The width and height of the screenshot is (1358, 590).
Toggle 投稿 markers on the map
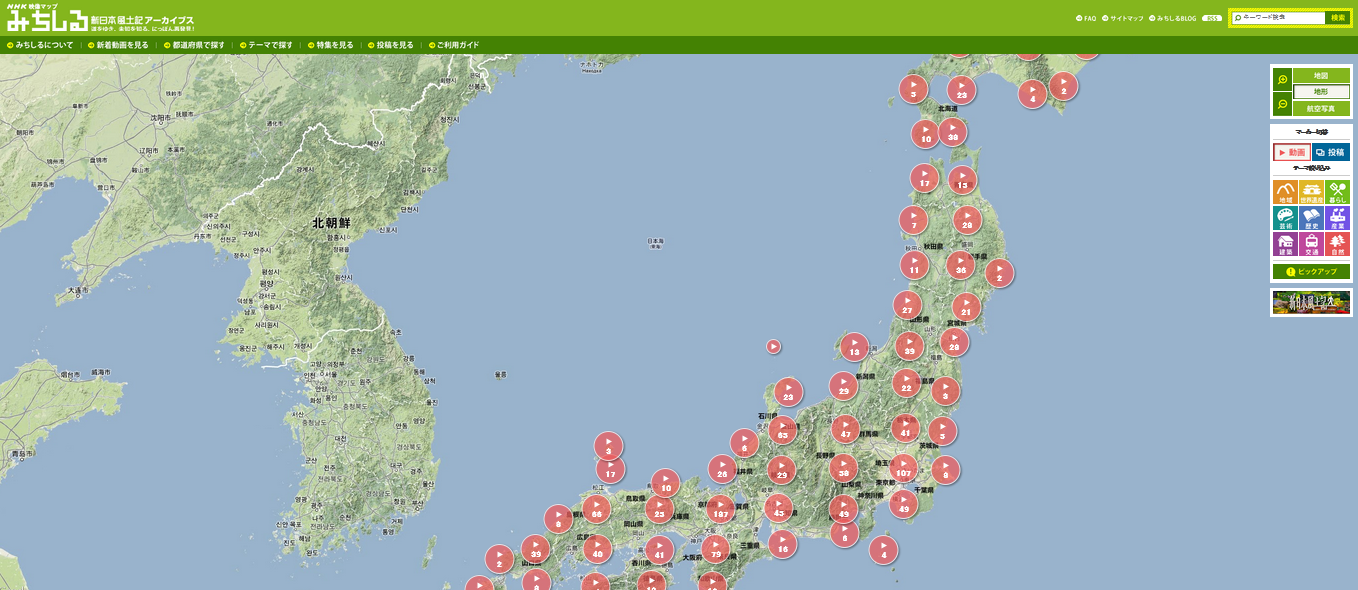[1331, 152]
